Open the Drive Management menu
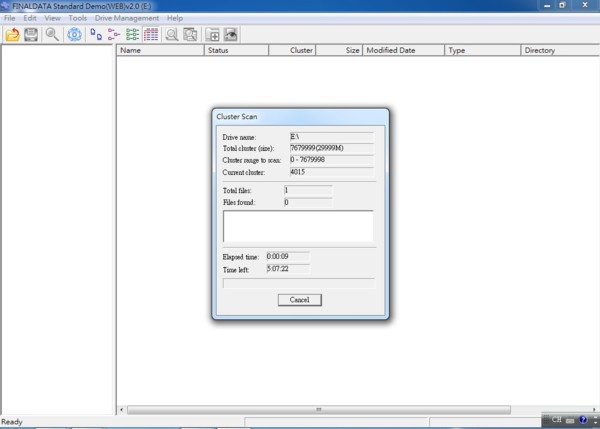Image resolution: width=600 pixels, height=429 pixels. click(x=127, y=19)
